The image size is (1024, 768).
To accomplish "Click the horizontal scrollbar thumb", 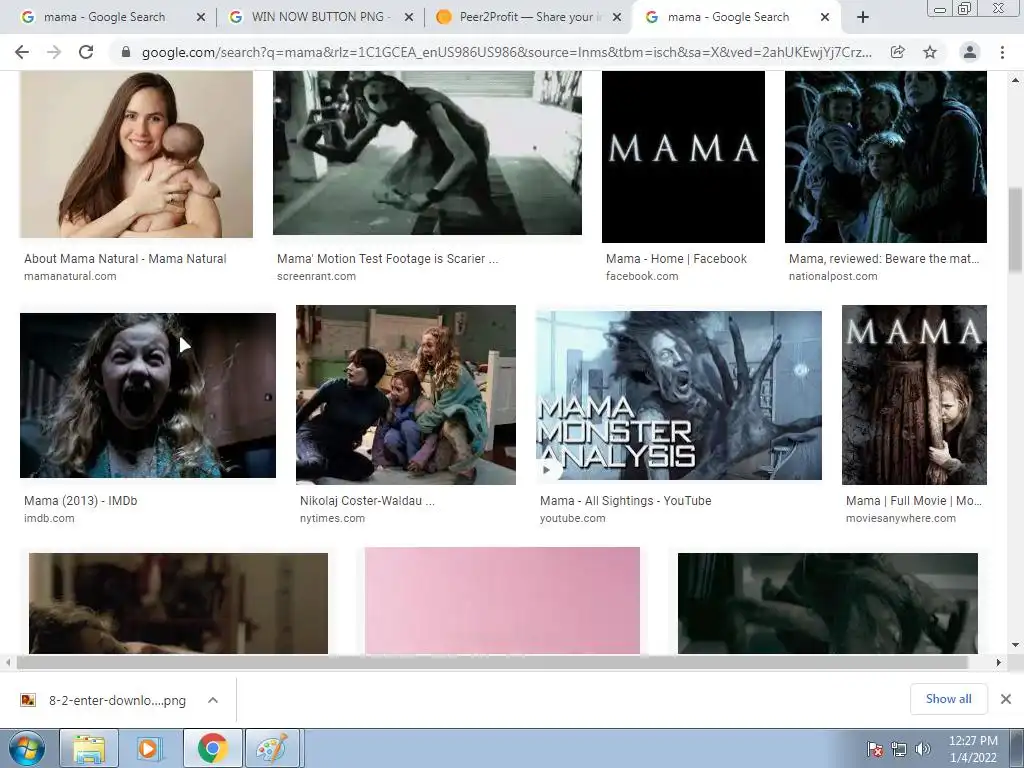I will pos(492,662).
